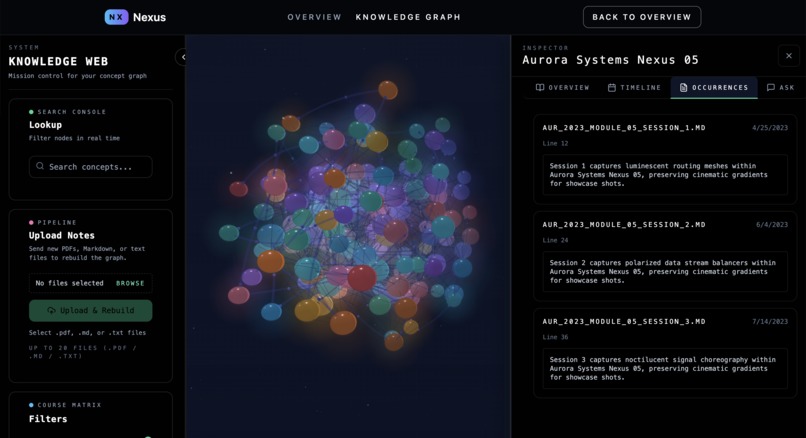The width and height of the screenshot is (806, 438).
Task: Collapse the left sidebar with chevron
Action: click(x=182, y=57)
